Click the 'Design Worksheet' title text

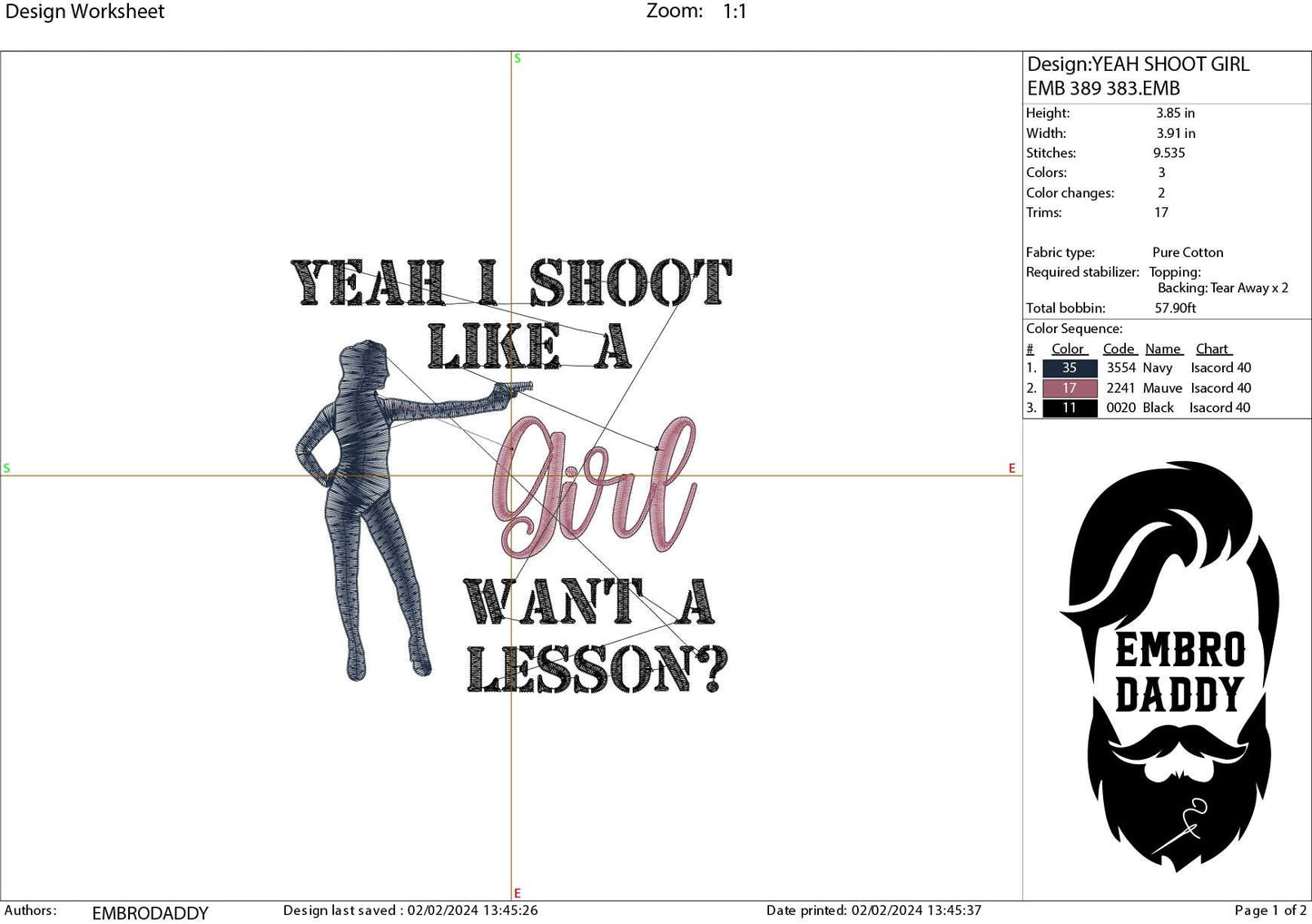85,12
